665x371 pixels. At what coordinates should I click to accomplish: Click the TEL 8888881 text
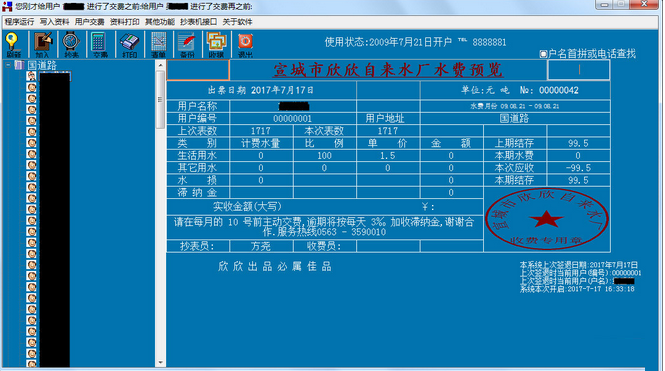click(482, 42)
